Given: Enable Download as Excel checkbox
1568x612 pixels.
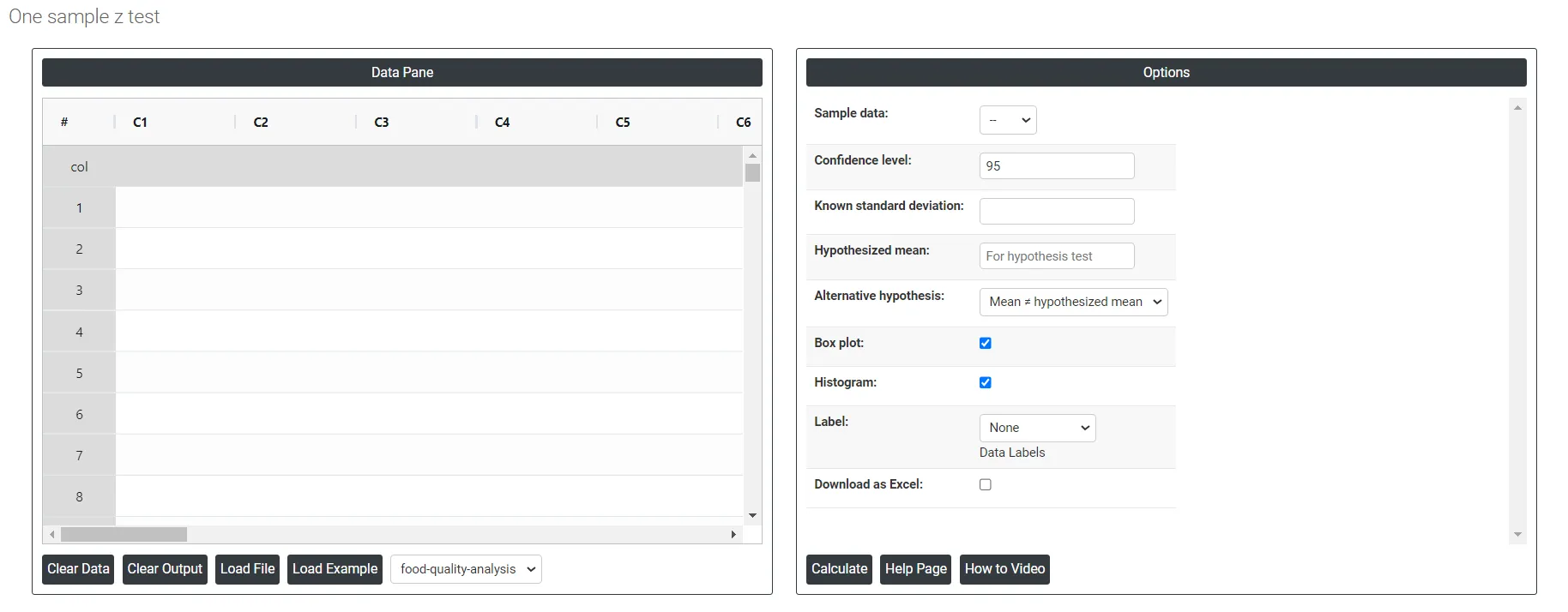Looking at the screenshot, I should [986, 484].
